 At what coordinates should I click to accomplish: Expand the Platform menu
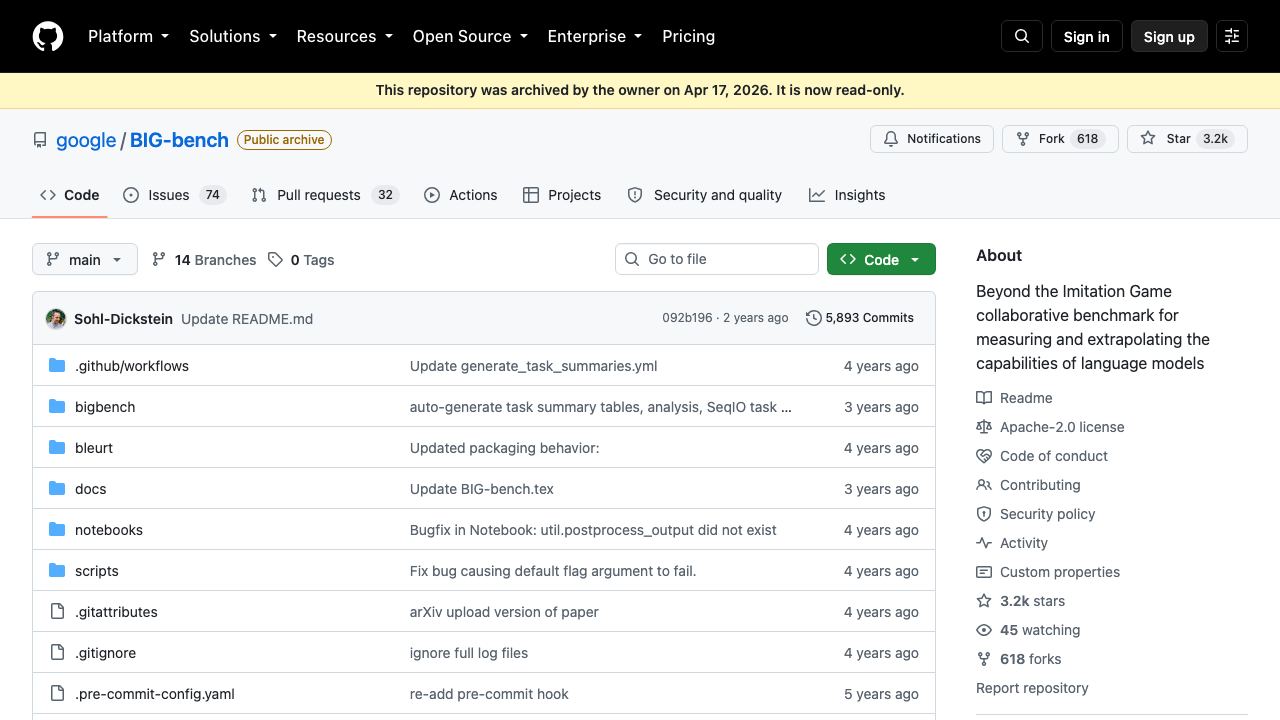(128, 36)
